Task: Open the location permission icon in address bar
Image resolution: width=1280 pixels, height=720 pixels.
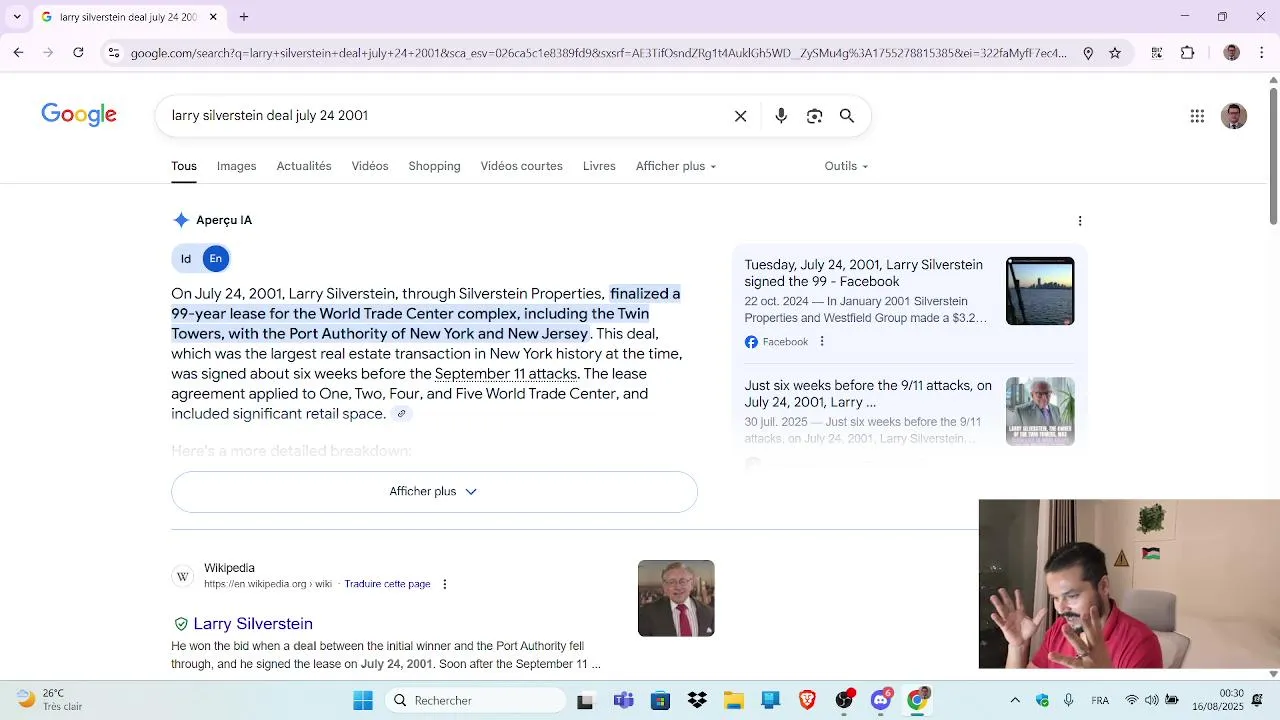Action: [x=1088, y=53]
